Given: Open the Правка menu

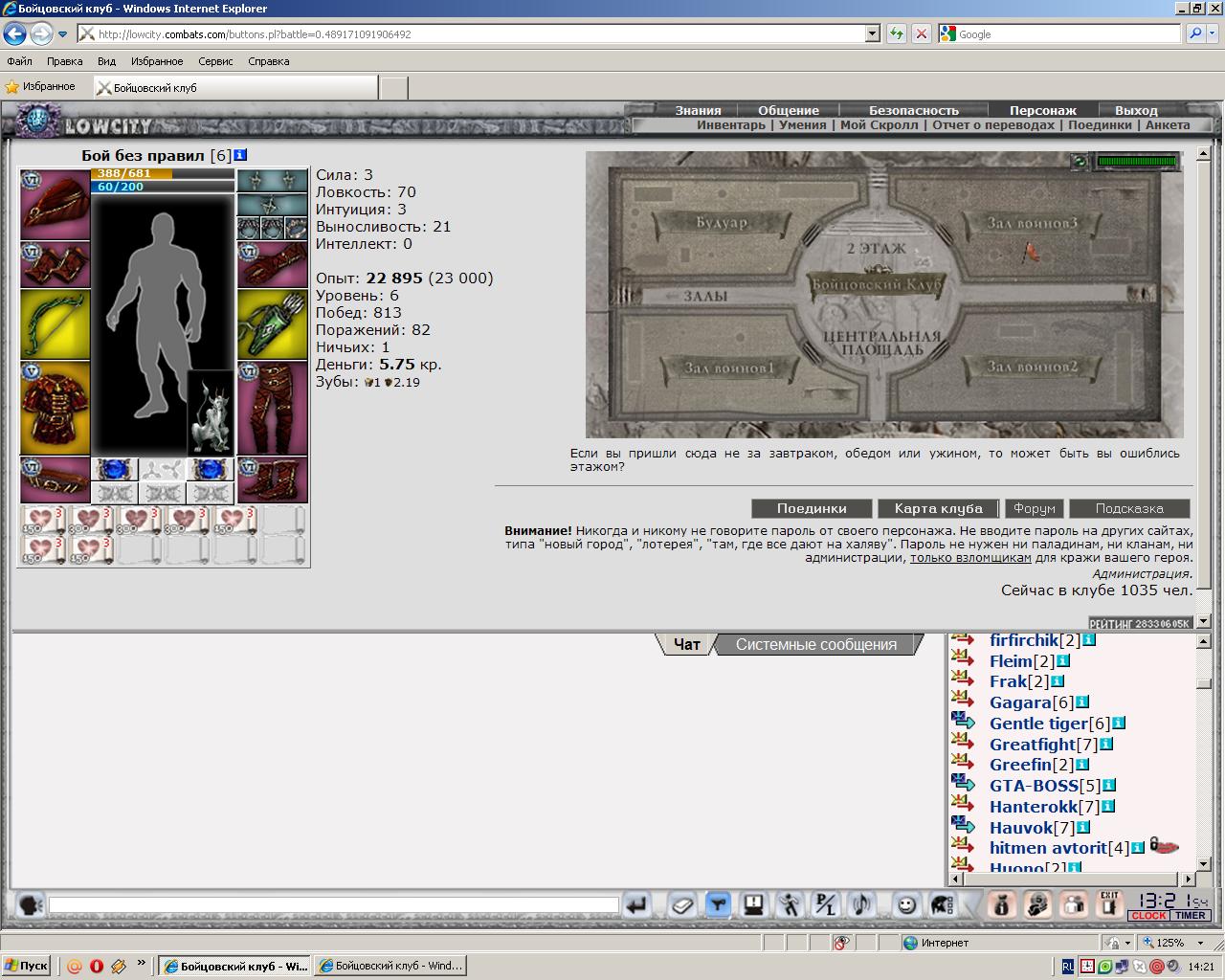Looking at the screenshot, I should pyautogui.click(x=65, y=61).
